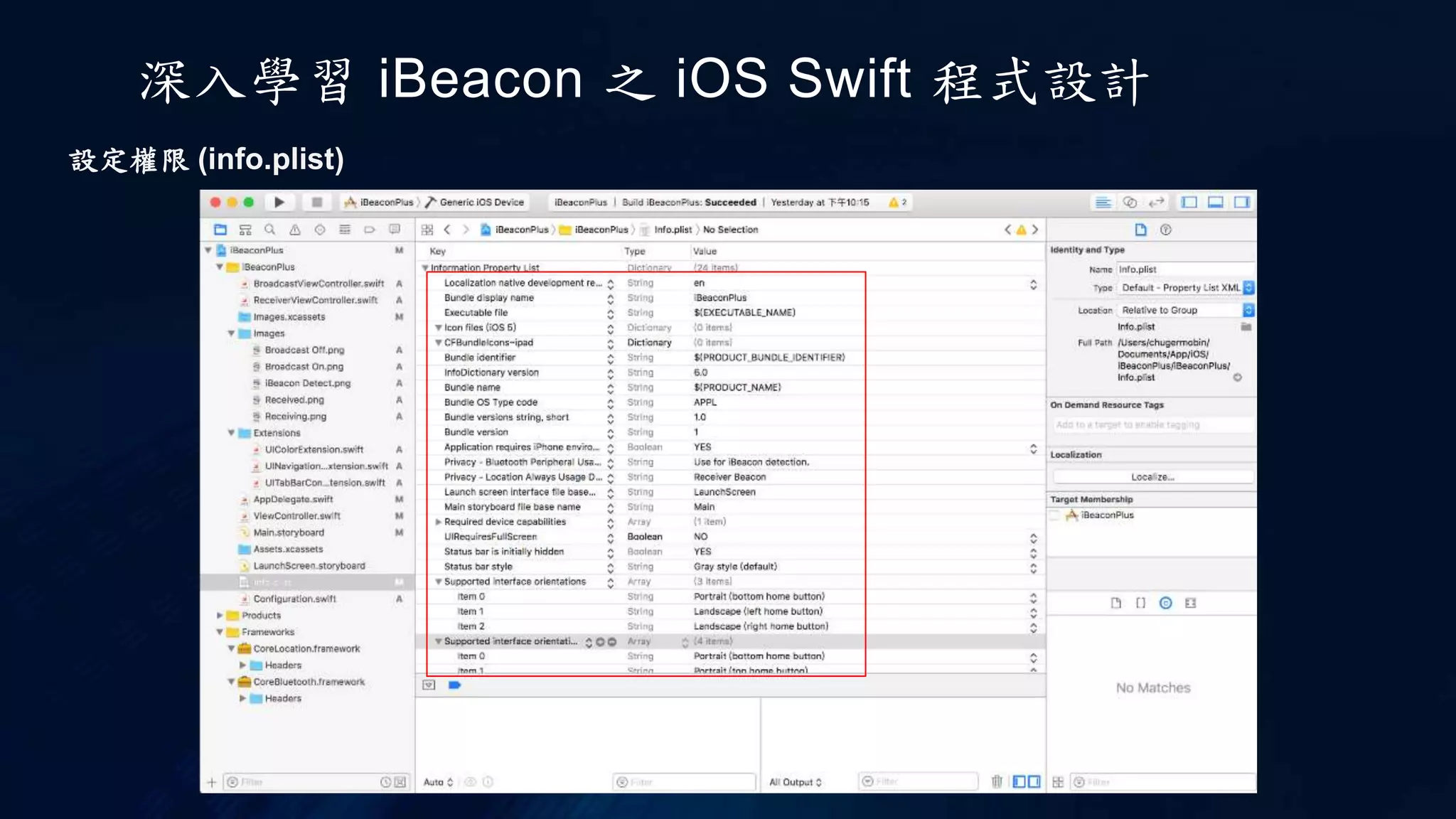Select BroadcastViewController.swift file
The height and width of the screenshot is (819, 1456).
[318, 284]
